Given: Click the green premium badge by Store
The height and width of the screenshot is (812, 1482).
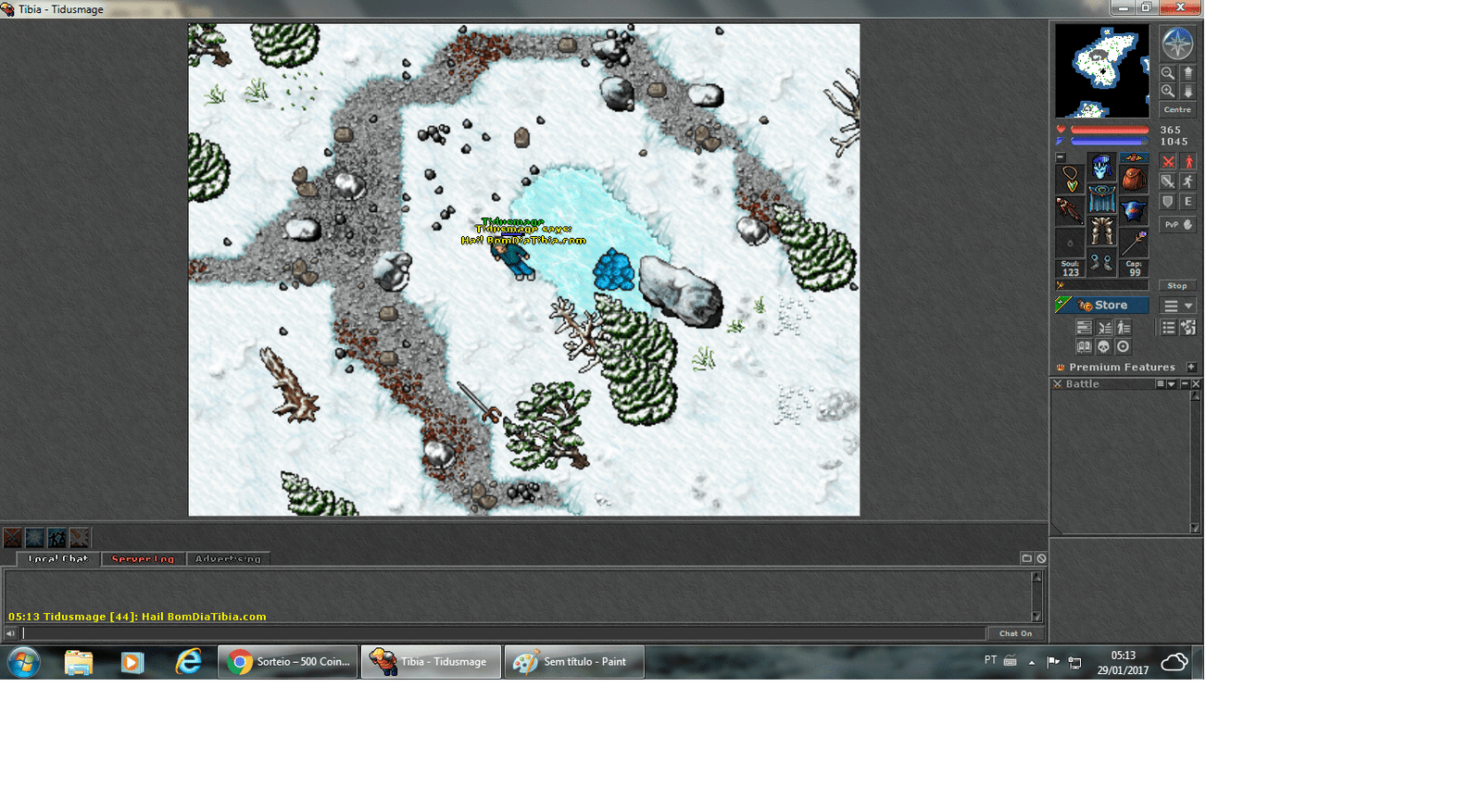Looking at the screenshot, I should point(1063,304).
